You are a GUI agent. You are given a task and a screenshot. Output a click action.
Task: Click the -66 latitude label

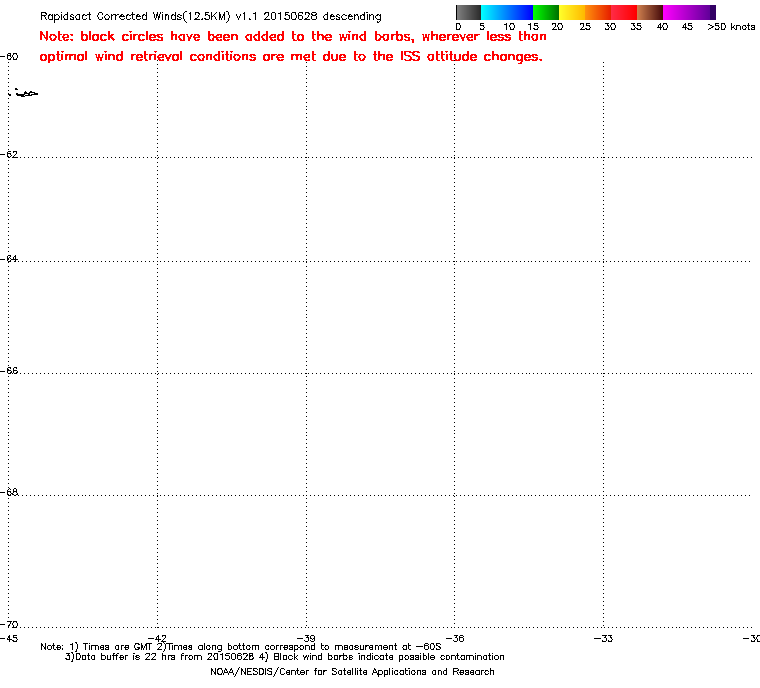(x=9, y=370)
